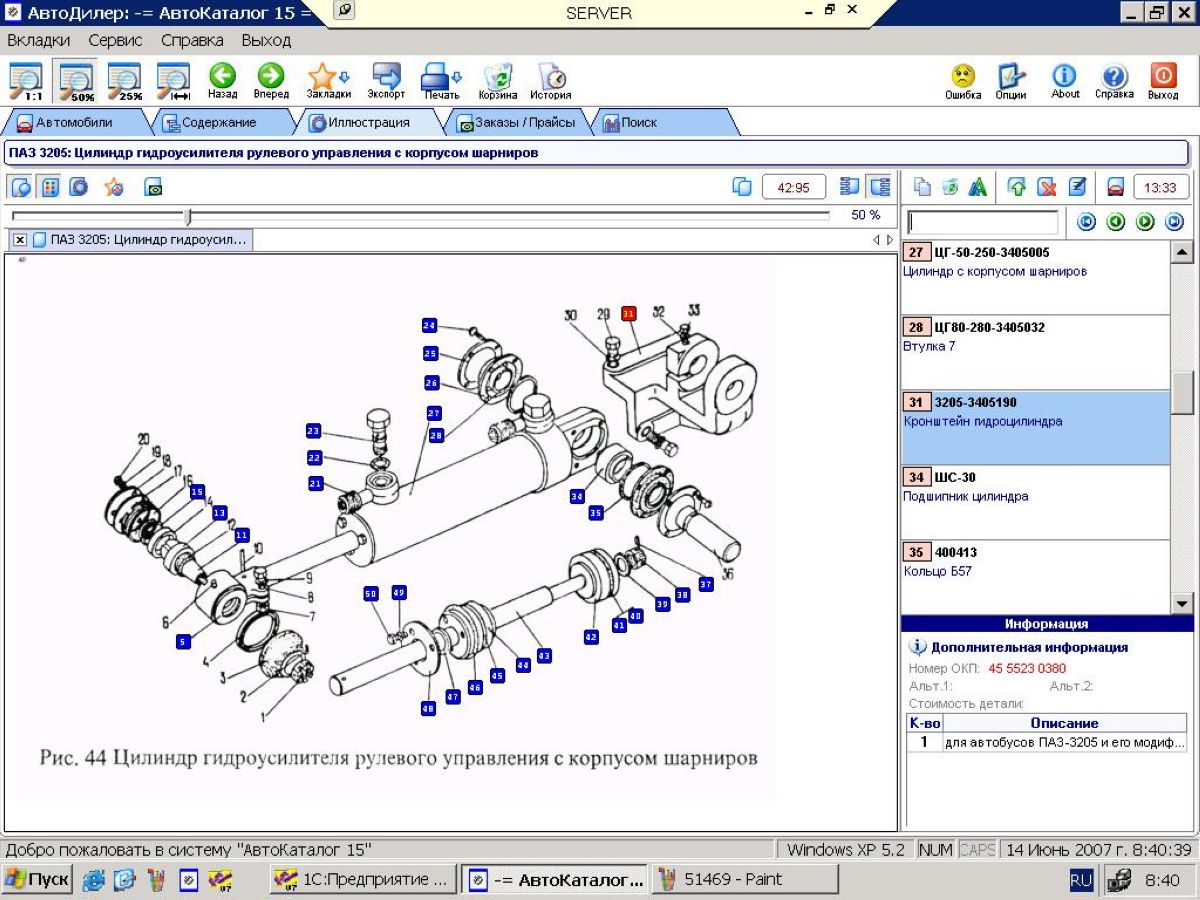Image resolution: width=1200 pixels, height=900 pixels.
Task: Expand the Печать (Print) dropdown
Action: [x=457, y=77]
